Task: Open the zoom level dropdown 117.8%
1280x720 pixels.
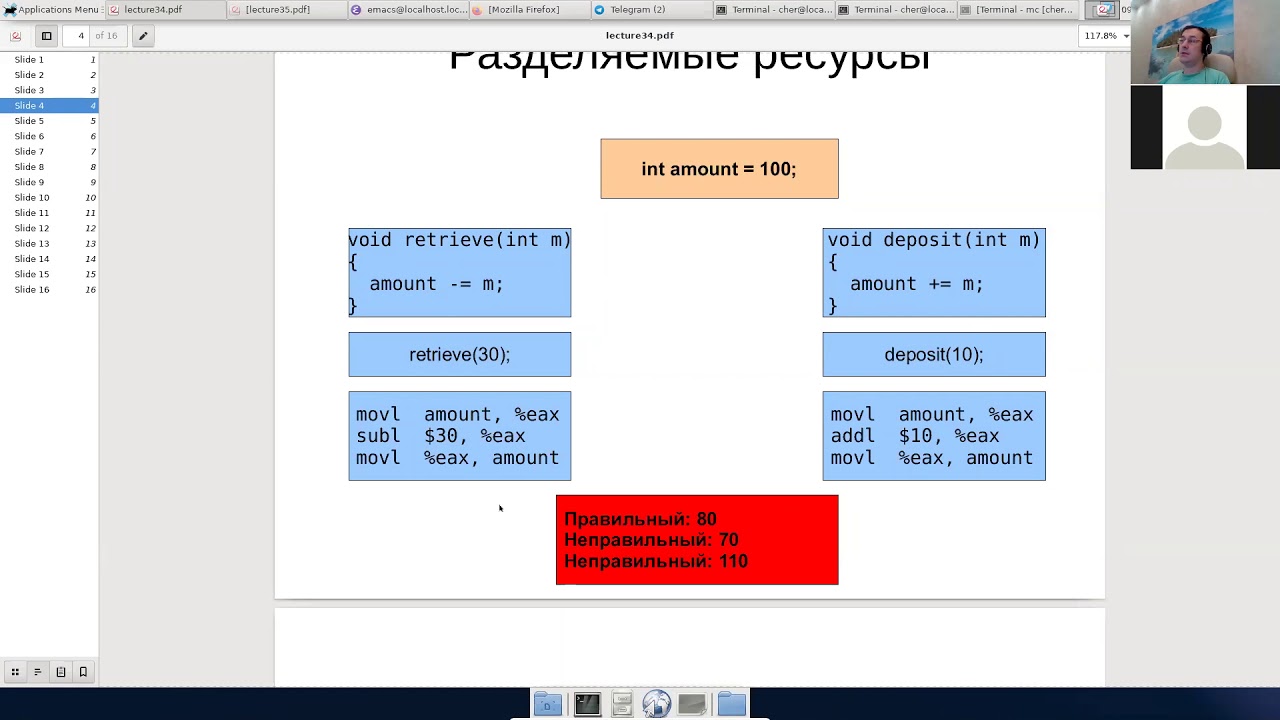Action: coord(1106,36)
